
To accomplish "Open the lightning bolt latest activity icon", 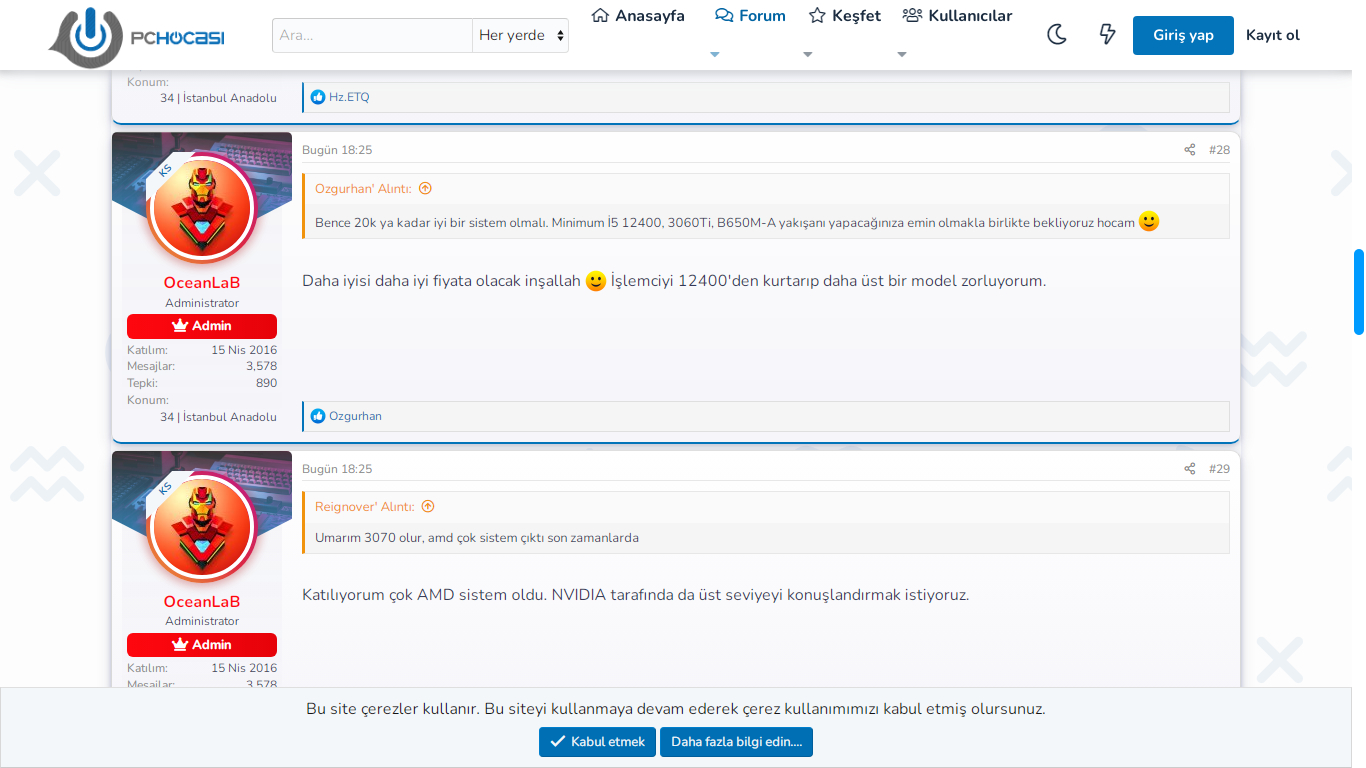I will [1107, 35].
